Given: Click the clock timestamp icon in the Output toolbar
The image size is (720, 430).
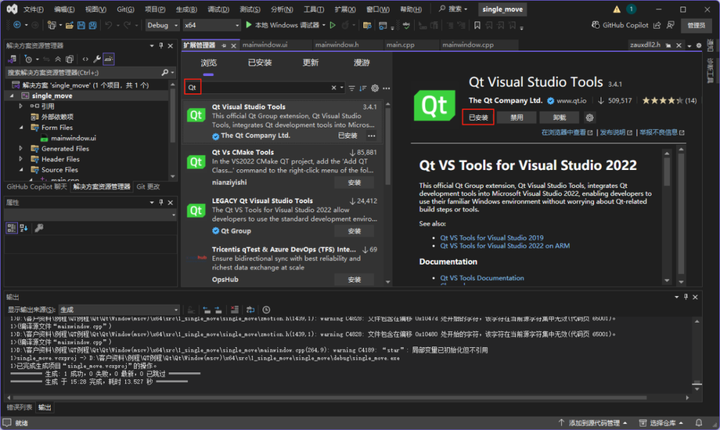Looking at the screenshot, I should pyautogui.click(x=266, y=310).
